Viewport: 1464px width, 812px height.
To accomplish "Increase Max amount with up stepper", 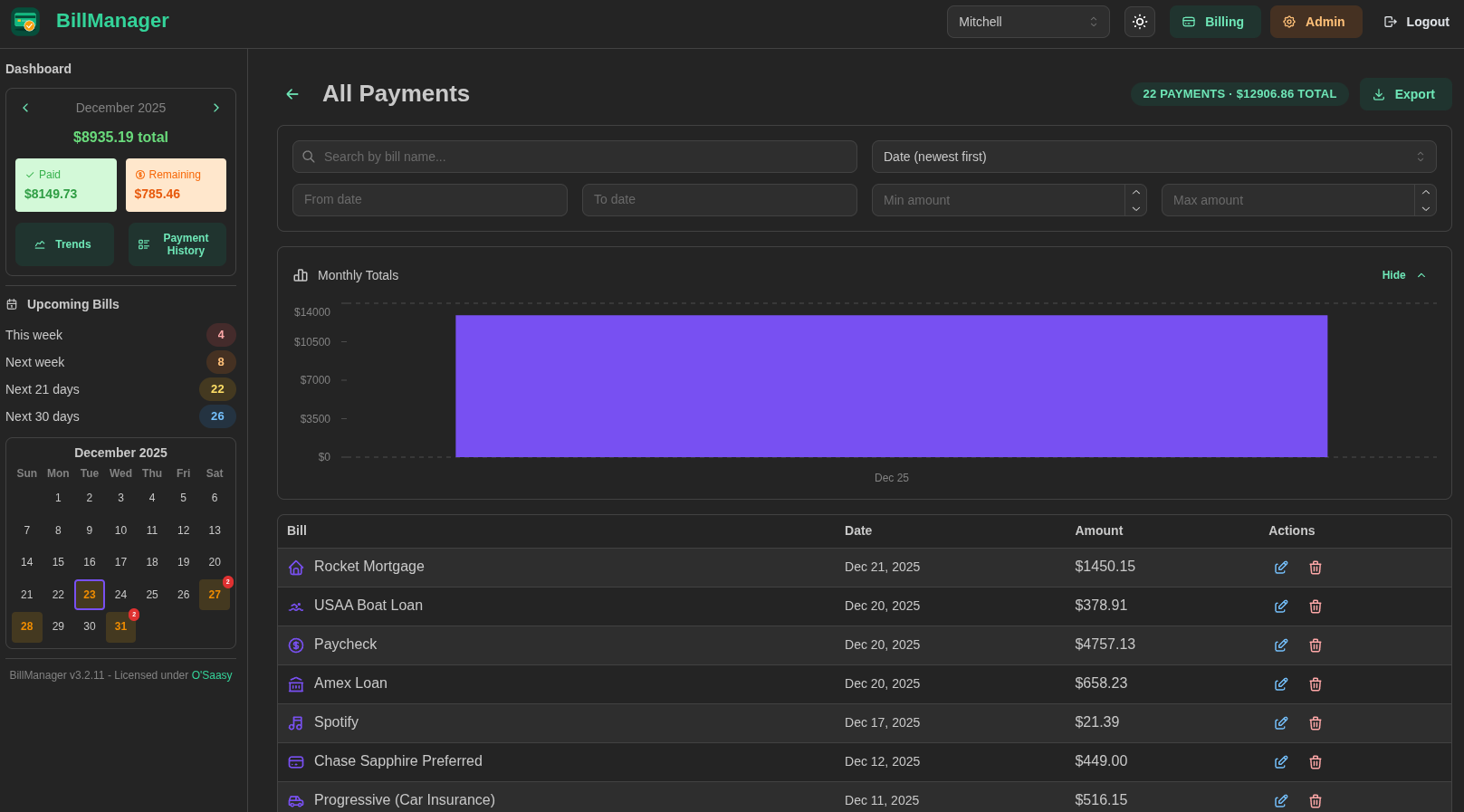I will pos(1426,192).
